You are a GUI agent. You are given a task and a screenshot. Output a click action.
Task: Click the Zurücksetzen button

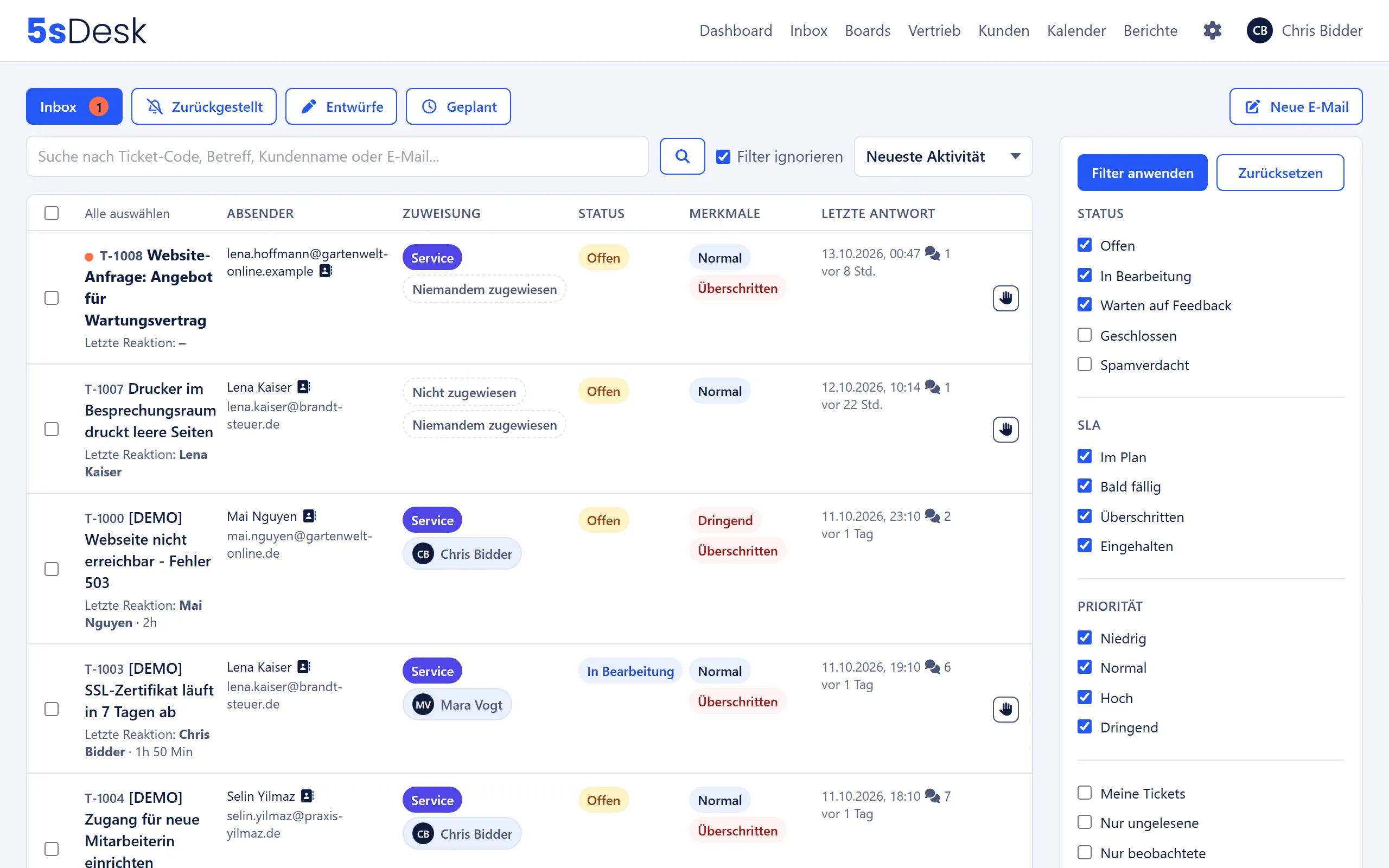(1280, 172)
